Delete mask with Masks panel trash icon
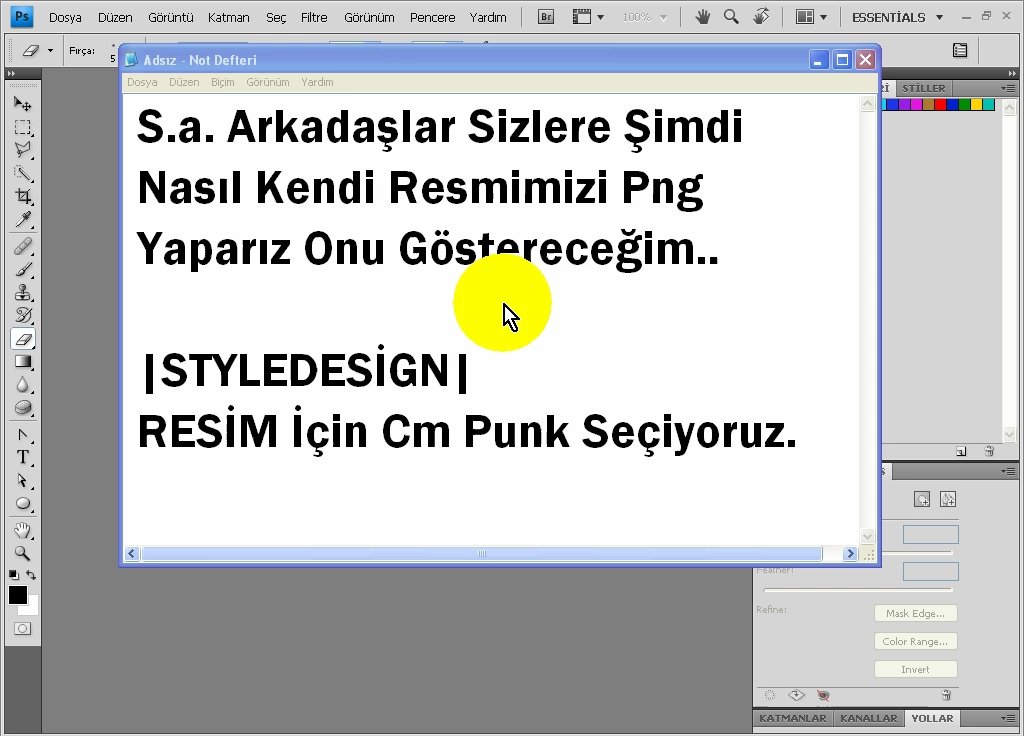This screenshot has width=1024, height=736. pos(946,696)
